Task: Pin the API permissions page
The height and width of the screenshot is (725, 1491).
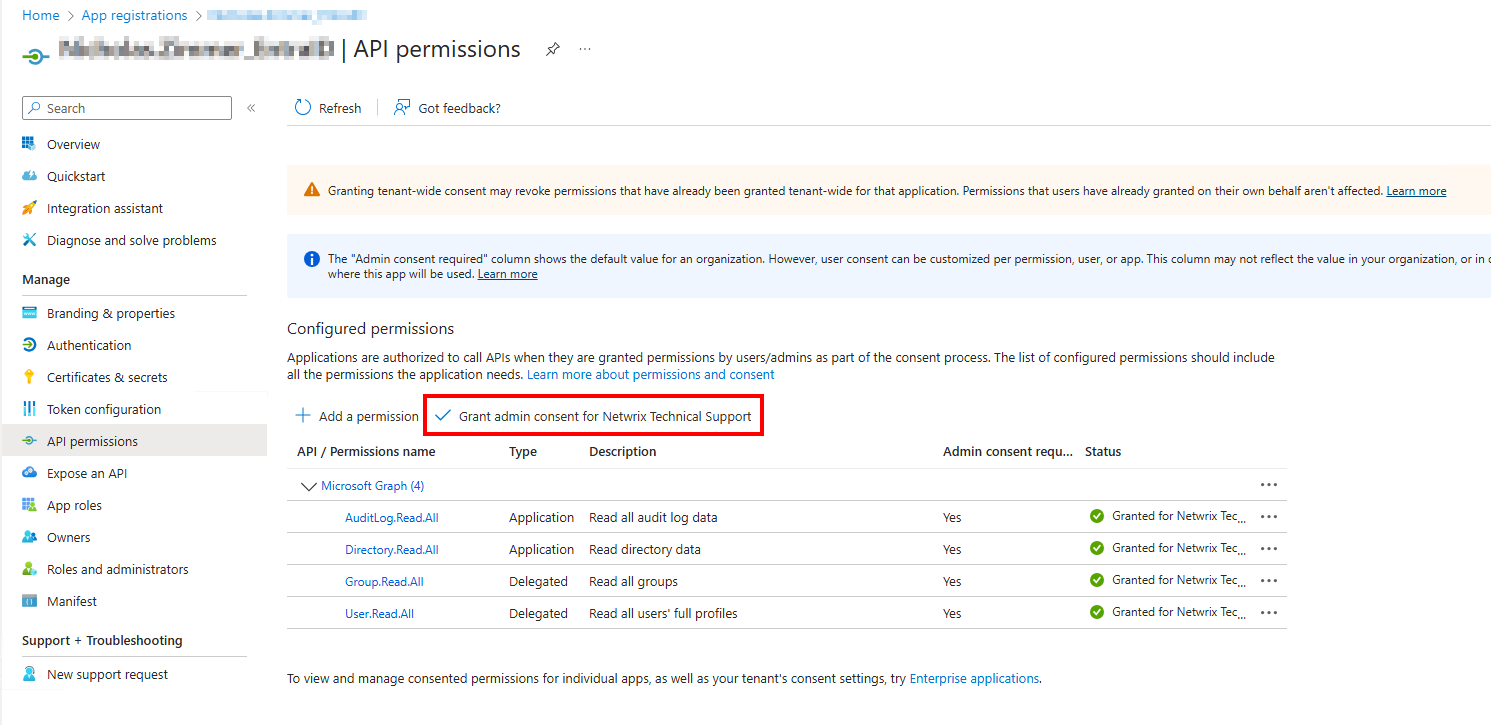Action: pyautogui.click(x=552, y=48)
